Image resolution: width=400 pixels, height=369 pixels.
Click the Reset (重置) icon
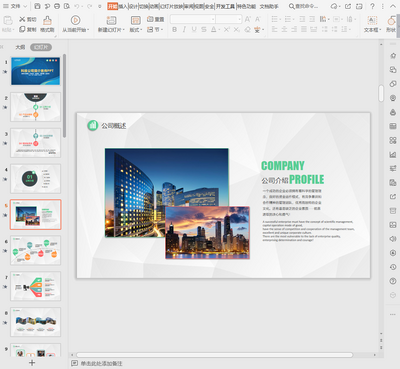tap(150, 19)
